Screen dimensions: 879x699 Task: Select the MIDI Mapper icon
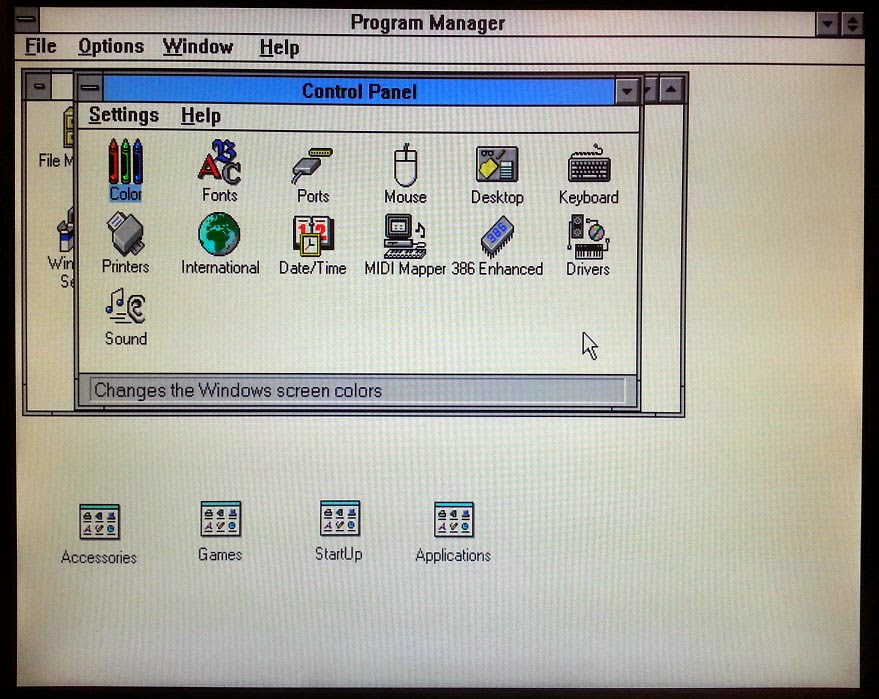point(404,238)
